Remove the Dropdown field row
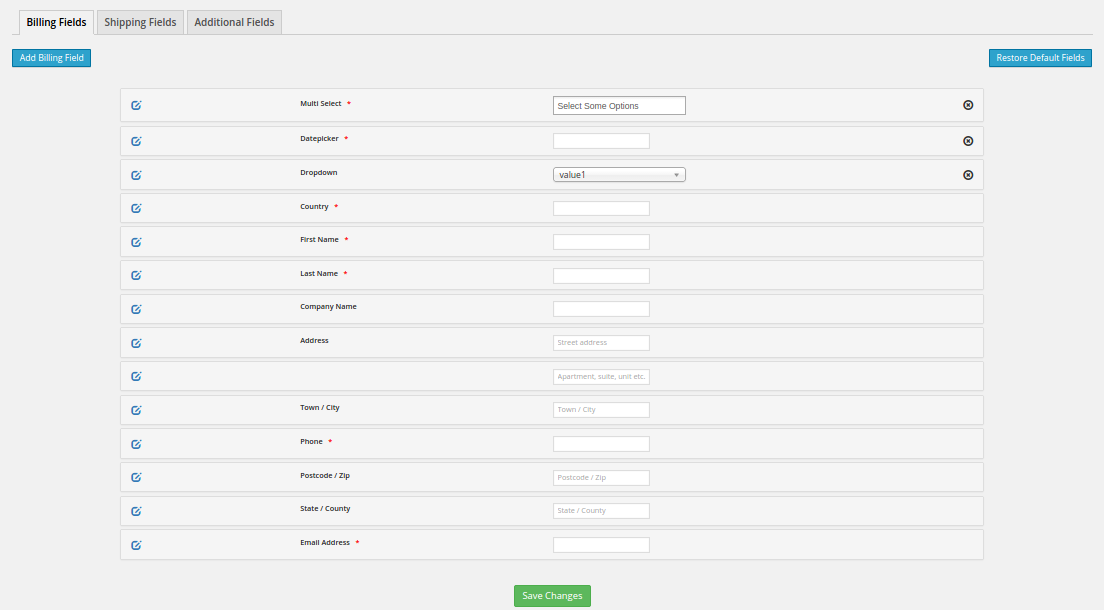The width and height of the screenshot is (1104, 610). pyautogui.click(x=968, y=175)
